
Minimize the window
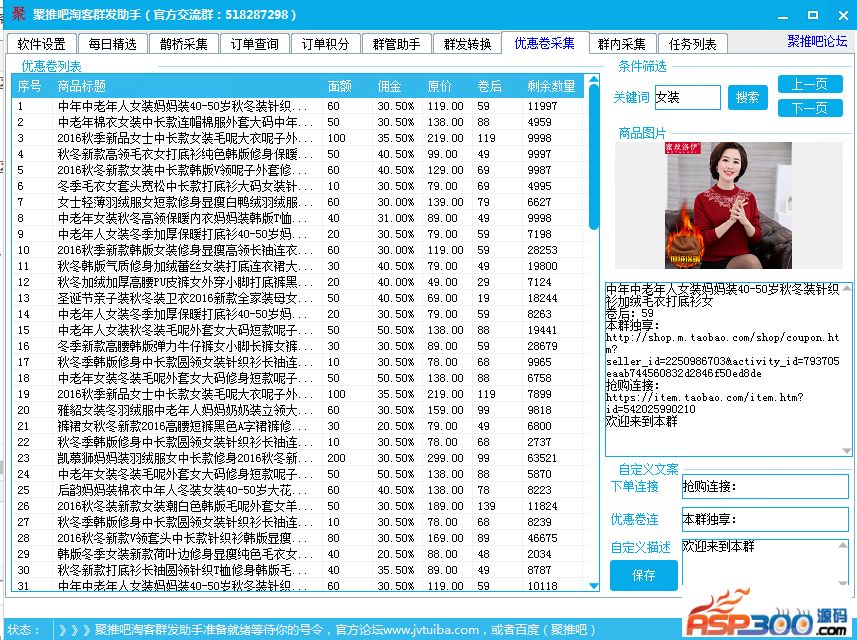[783, 15]
